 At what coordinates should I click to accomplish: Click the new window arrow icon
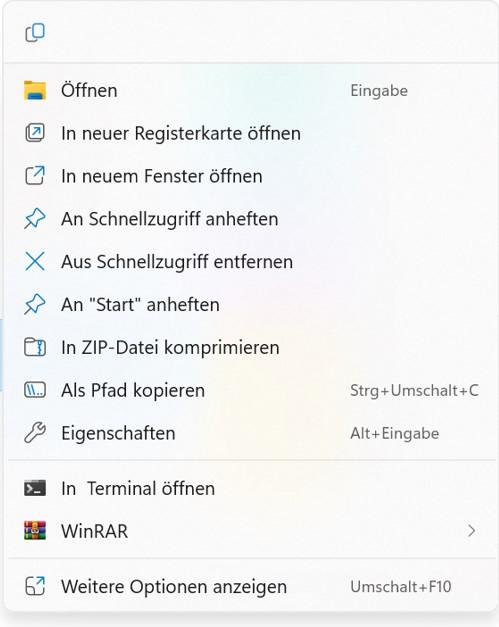35,176
